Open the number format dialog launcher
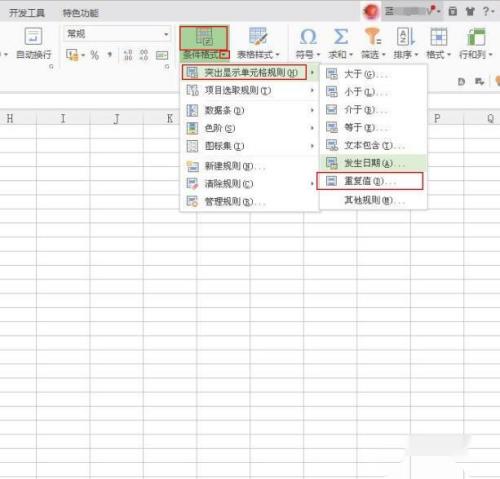500x479 pixels. (x=167, y=67)
